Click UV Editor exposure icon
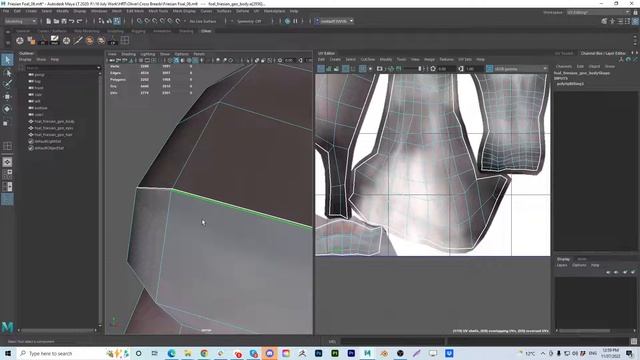Screen dimensions: 640x360 click(433, 69)
